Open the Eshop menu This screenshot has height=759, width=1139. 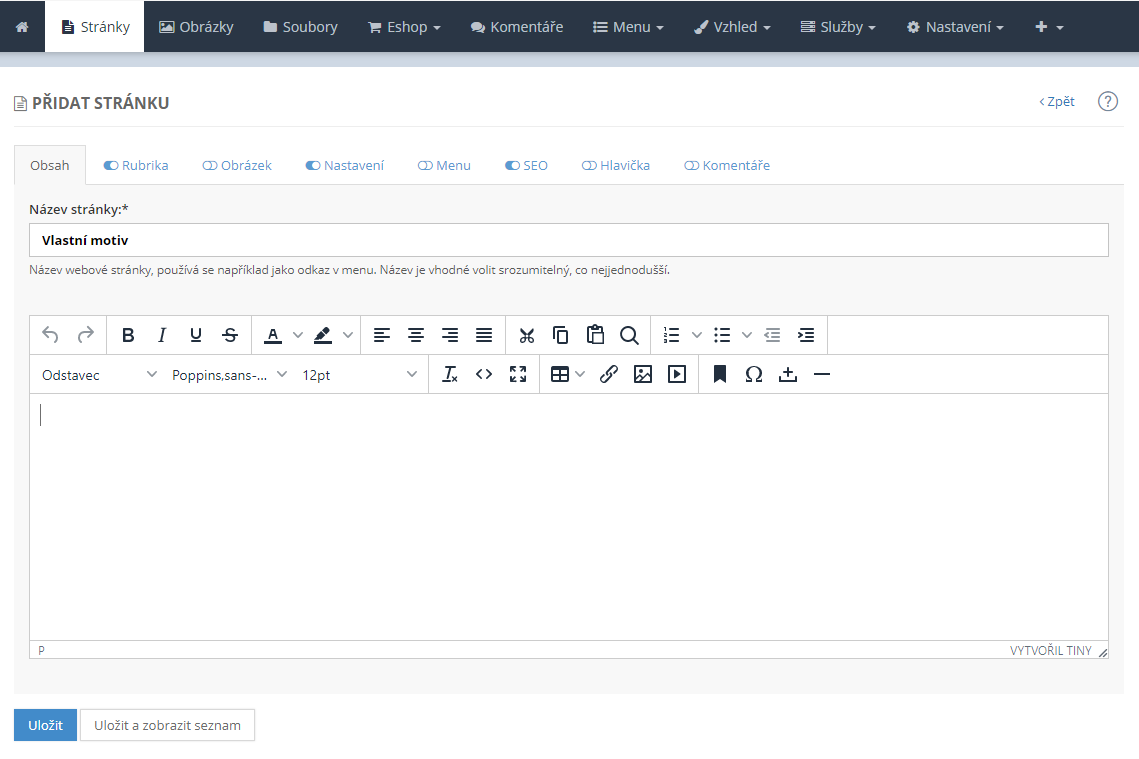[x=404, y=27]
